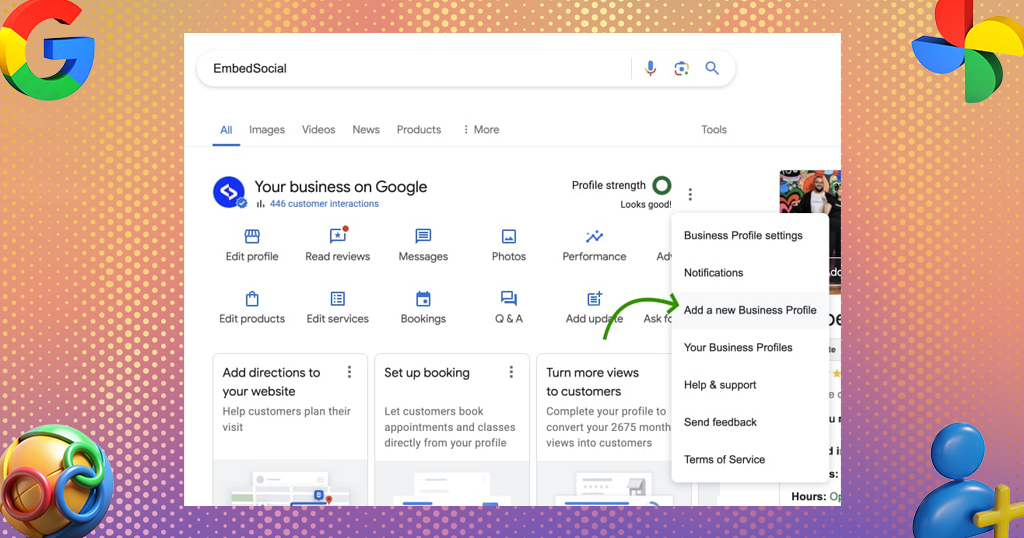Open Turn more views to customers card
Image resolution: width=1024 pixels, height=538 pixels.
[604, 430]
